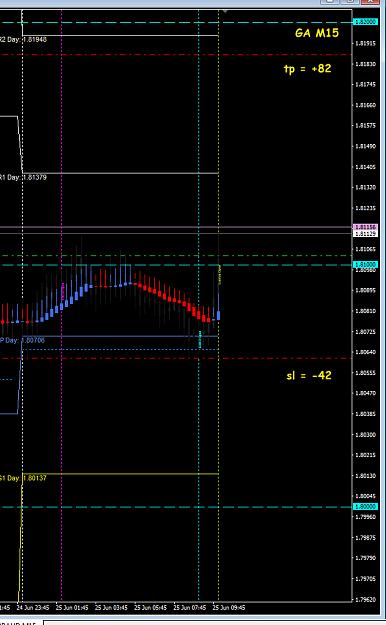Click the 1.80725 price scale value

click(366, 332)
